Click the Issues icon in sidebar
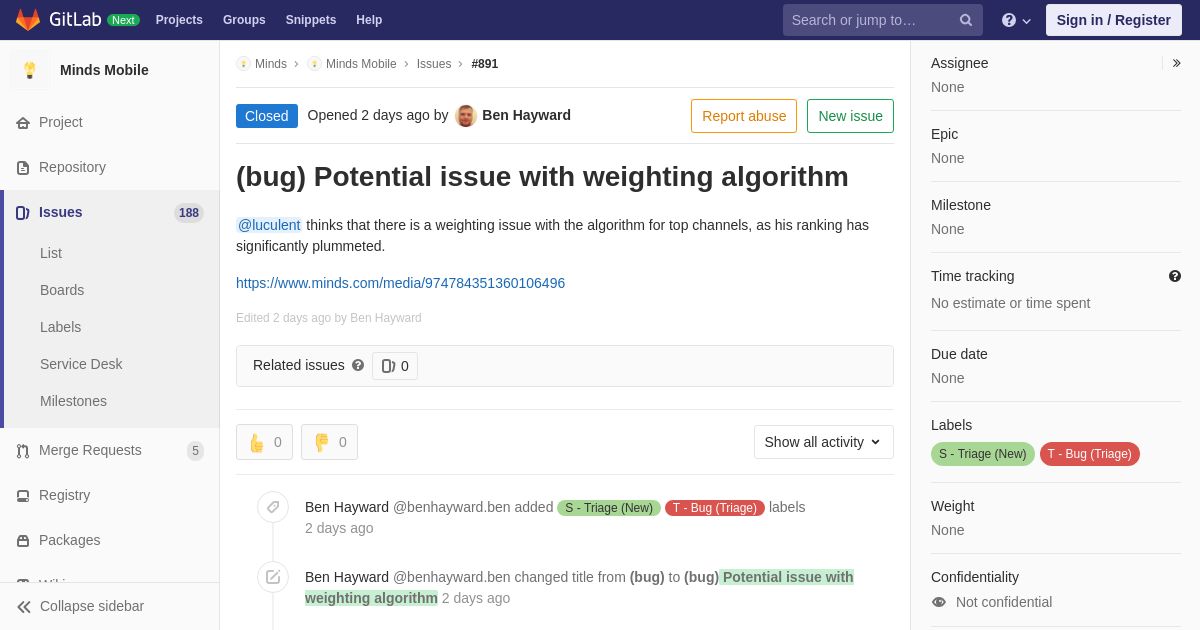This screenshot has height=630, width=1200. click(23, 213)
